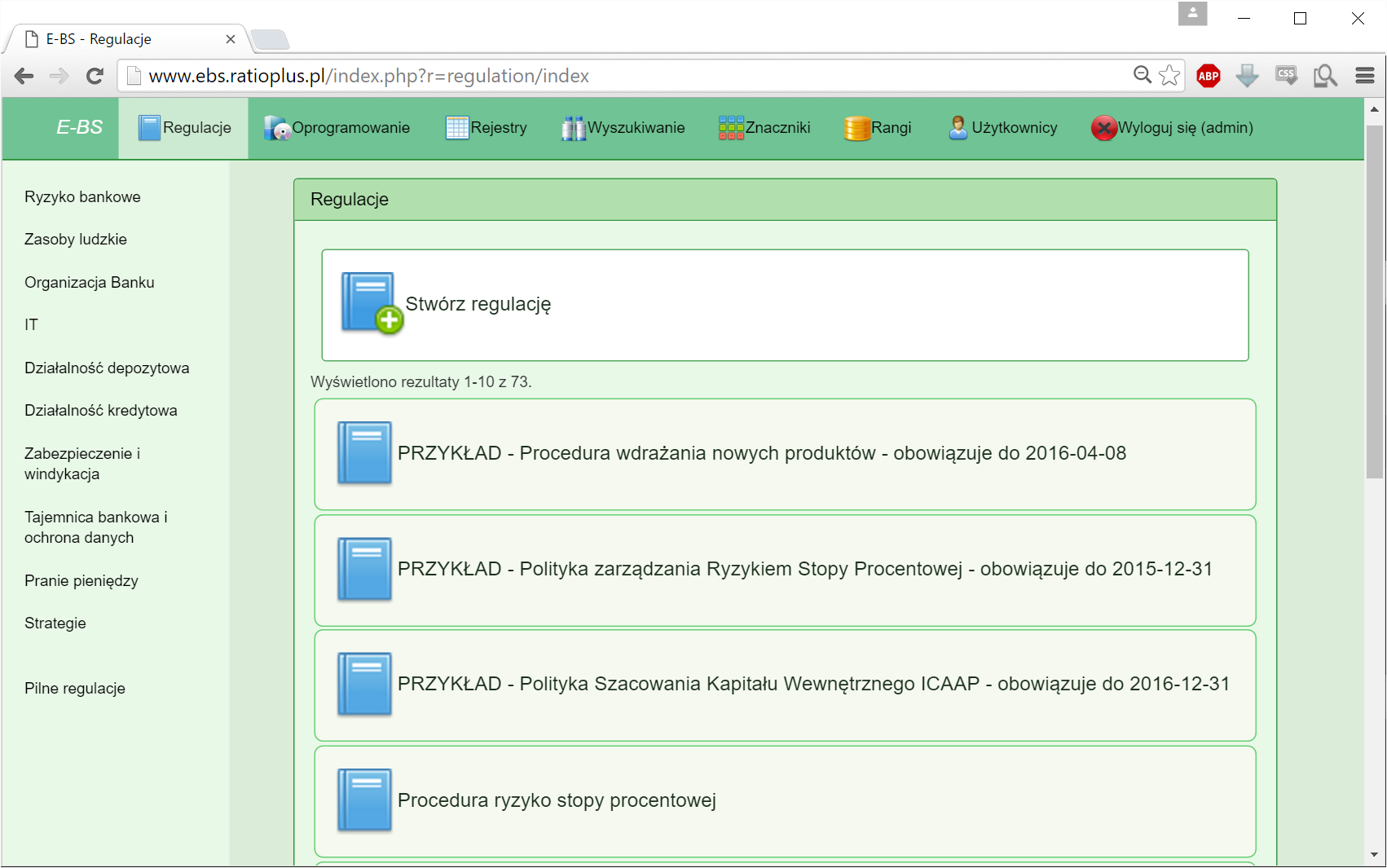Click Stwórz regulację link

point(478,304)
